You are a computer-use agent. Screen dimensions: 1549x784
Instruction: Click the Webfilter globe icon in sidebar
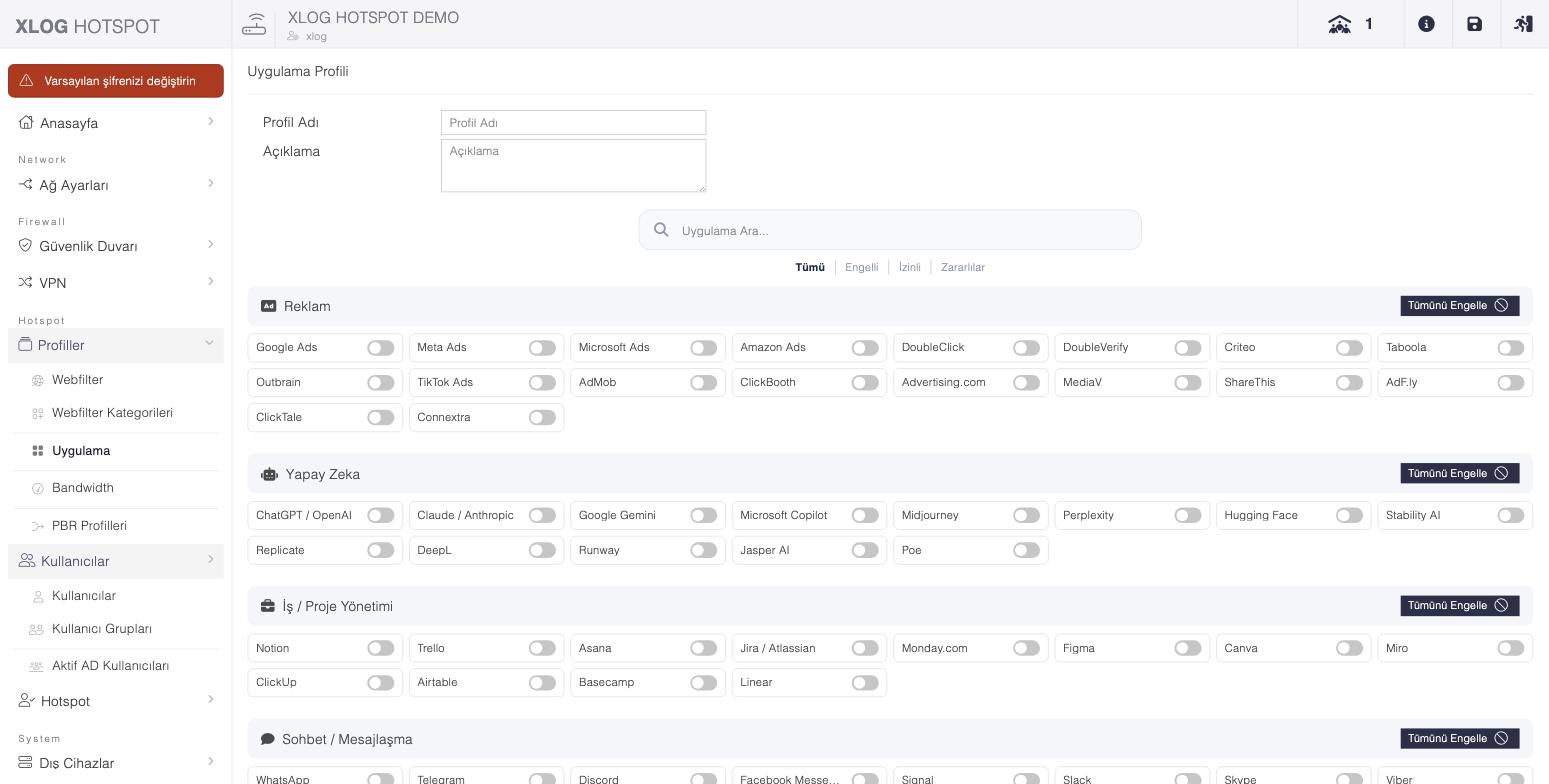(38, 380)
